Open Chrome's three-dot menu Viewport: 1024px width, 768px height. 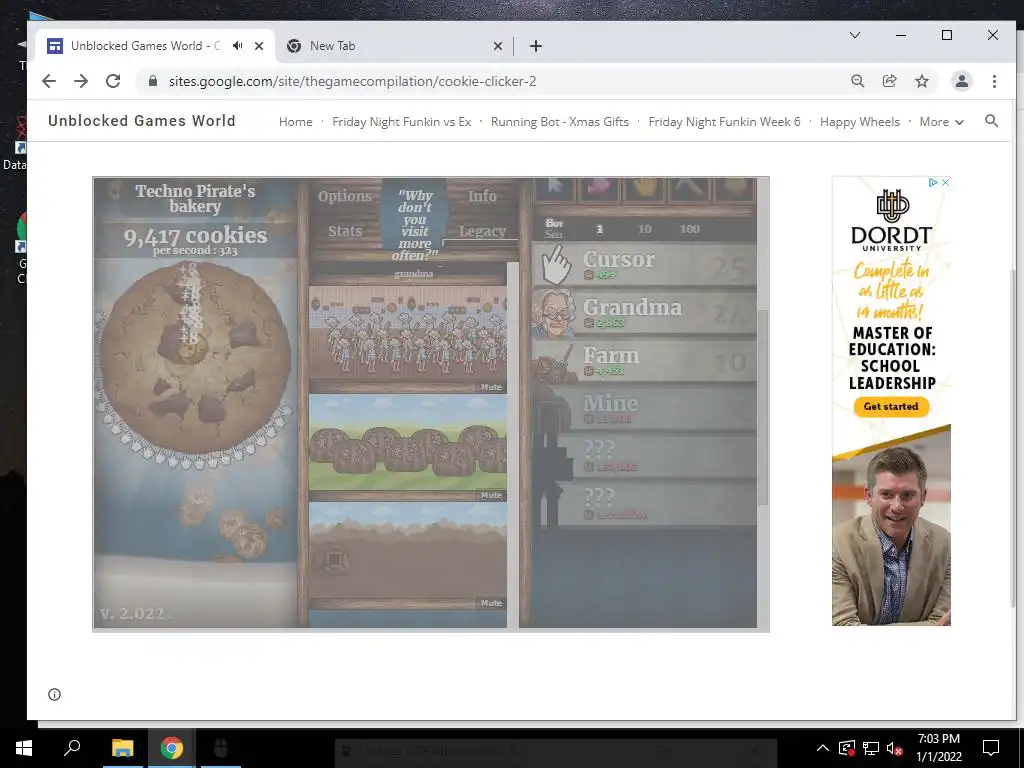(x=994, y=81)
